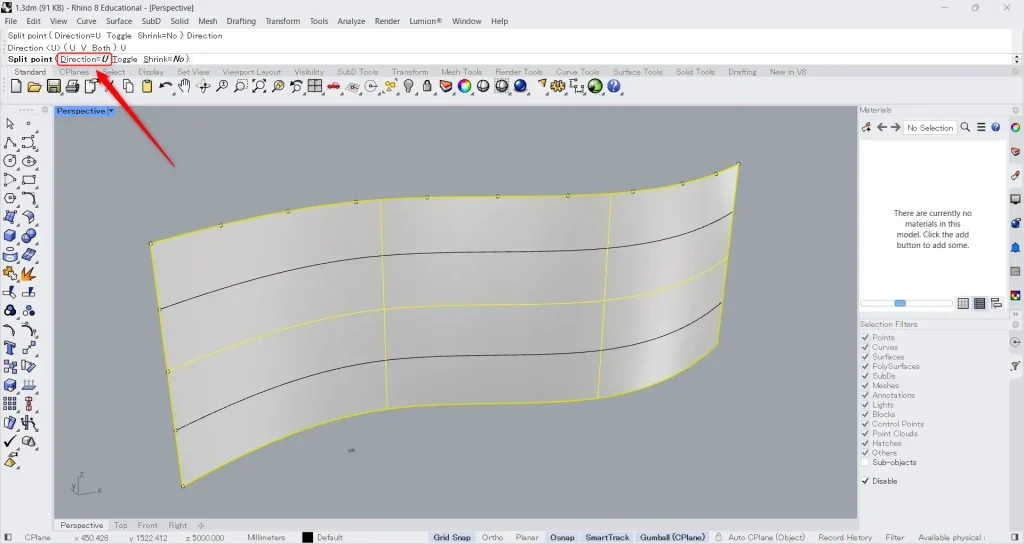This screenshot has height=544, width=1024.
Task: Click the Toggle command option
Action: pyautogui.click(x=125, y=59)
